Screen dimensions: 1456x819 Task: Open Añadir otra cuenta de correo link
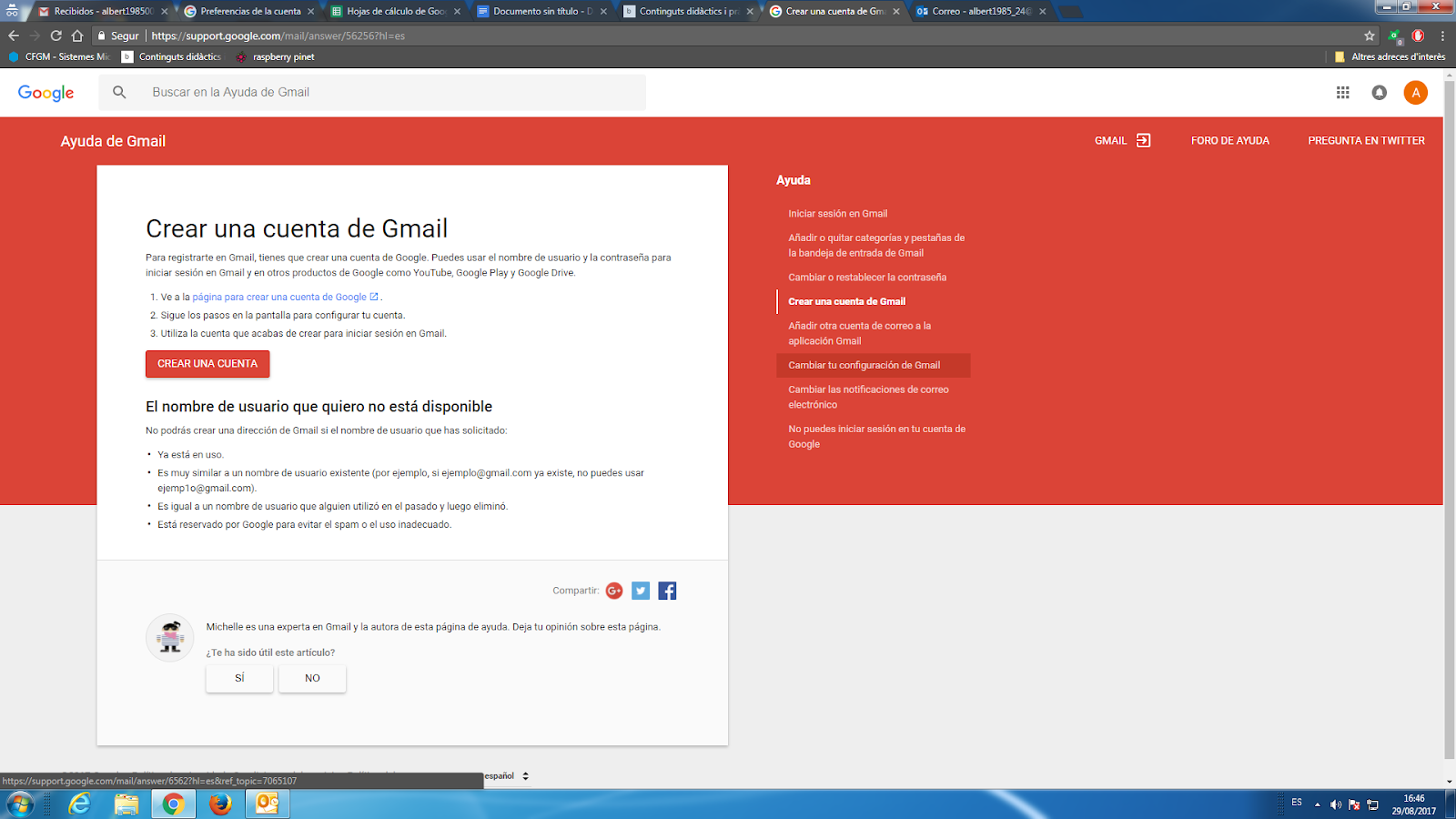click(x=859, y=333)
